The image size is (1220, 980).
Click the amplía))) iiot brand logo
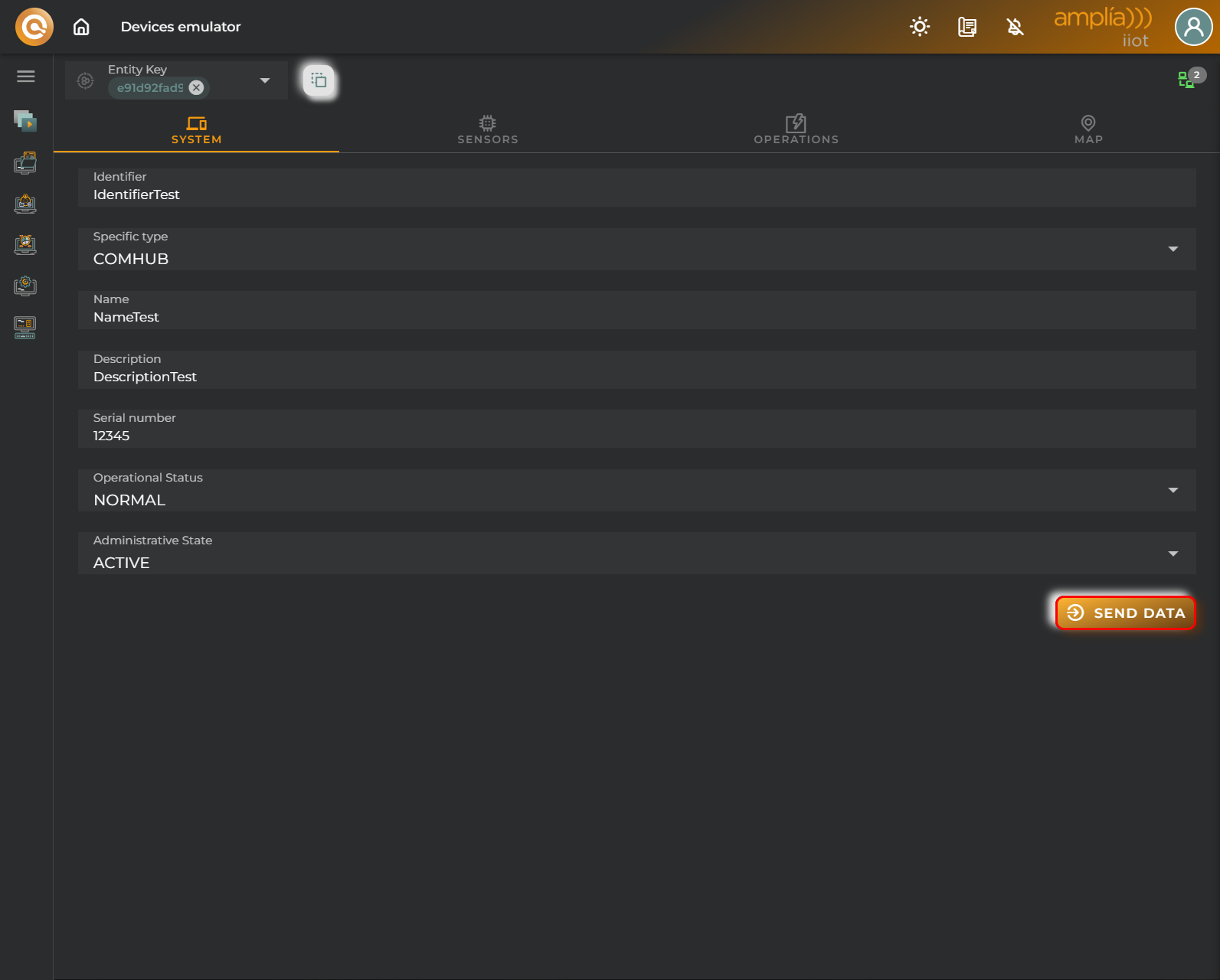(1103, 28)
